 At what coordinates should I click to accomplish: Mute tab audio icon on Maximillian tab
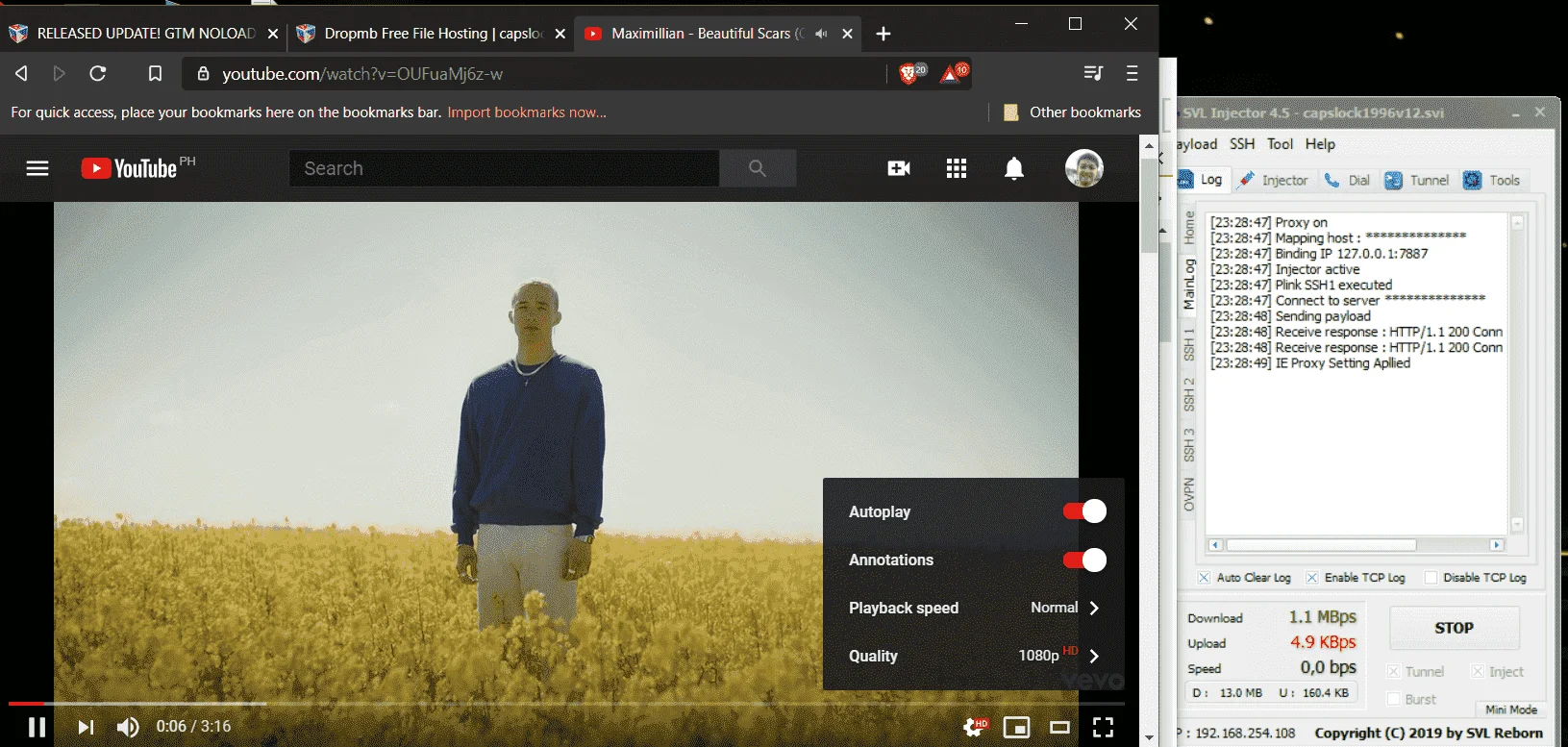[821, 34]
